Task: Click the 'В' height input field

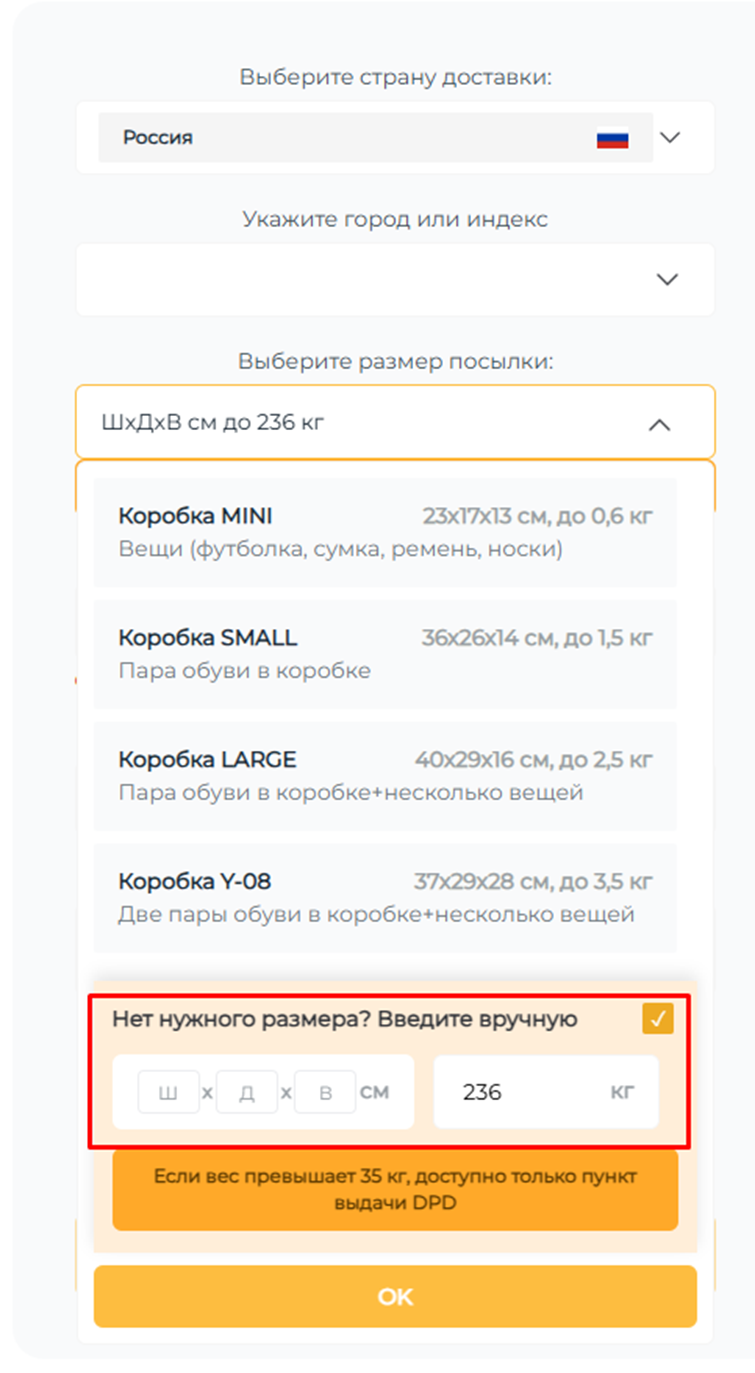Action: pyautogui.click(x=326, y=1091)
